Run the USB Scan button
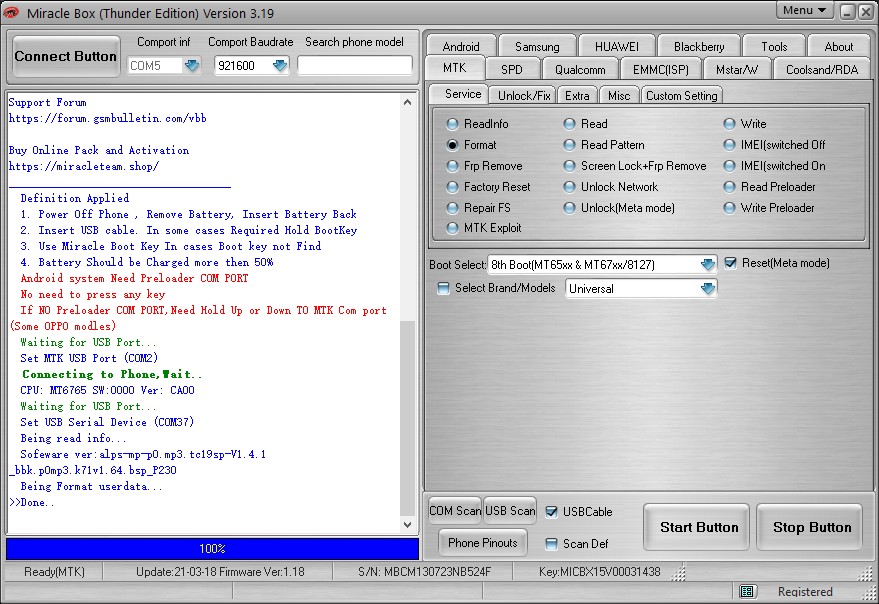Viewport: 879px width, 604px height. (x=510, y=511)
